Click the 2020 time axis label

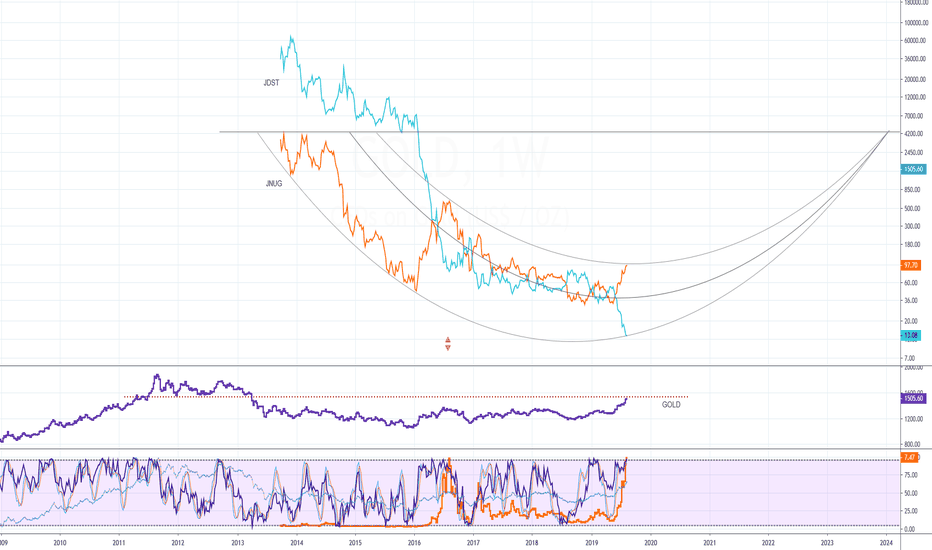[650, 543]
